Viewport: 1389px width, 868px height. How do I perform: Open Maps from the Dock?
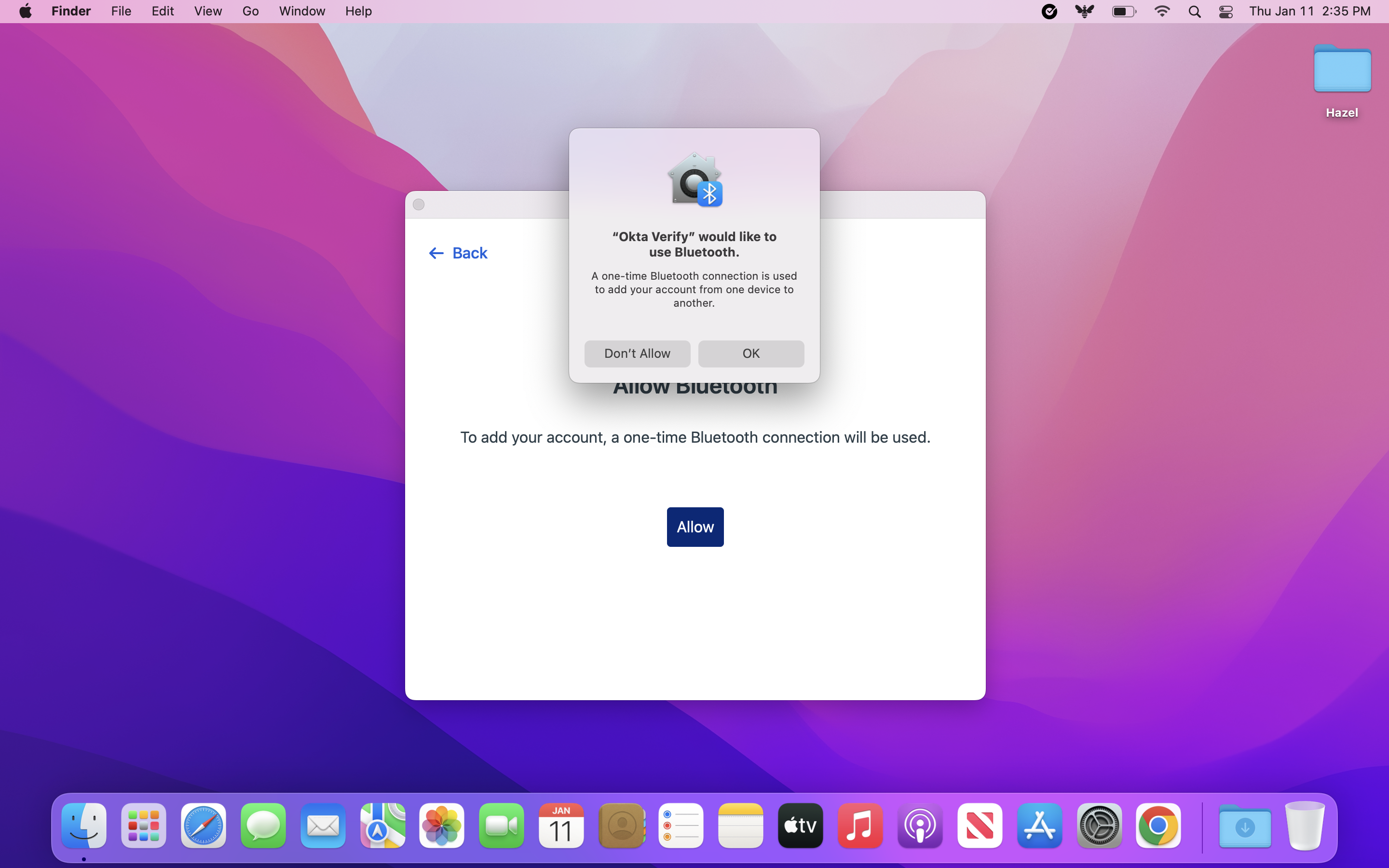point(382,826)
